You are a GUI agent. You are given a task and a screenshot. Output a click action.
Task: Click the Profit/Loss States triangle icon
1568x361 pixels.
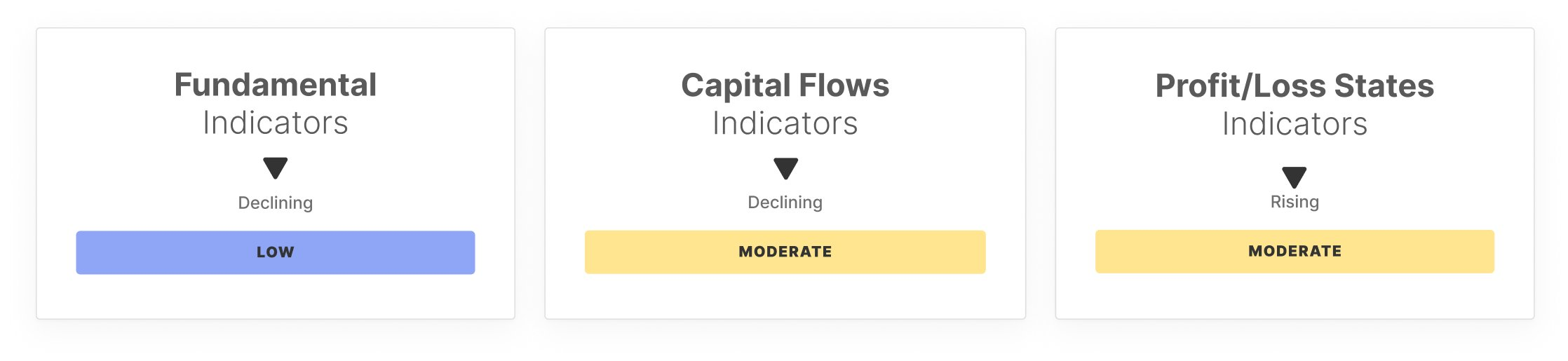coord(1294,176)
